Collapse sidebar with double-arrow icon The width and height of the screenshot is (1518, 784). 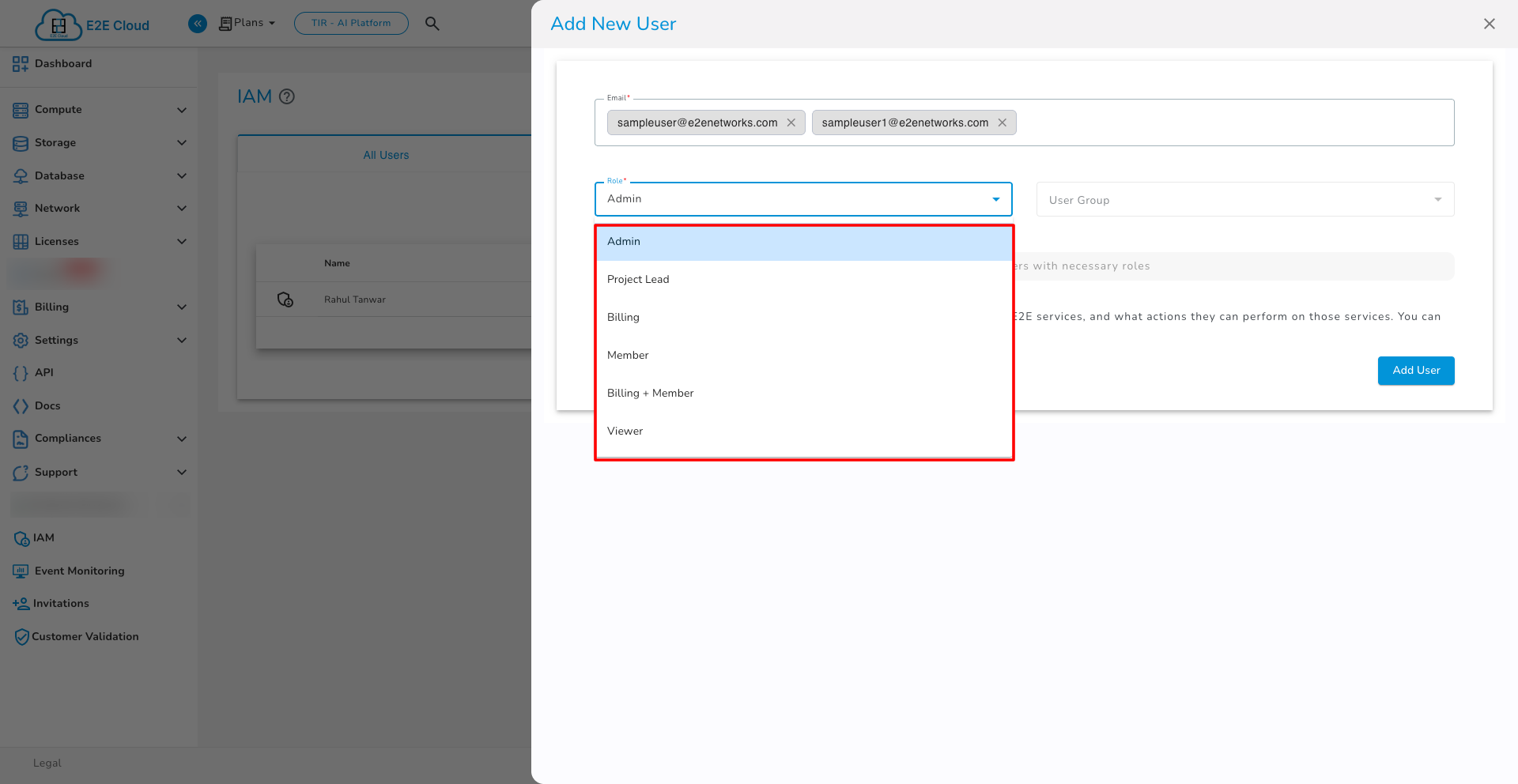[x=198, y=24]
